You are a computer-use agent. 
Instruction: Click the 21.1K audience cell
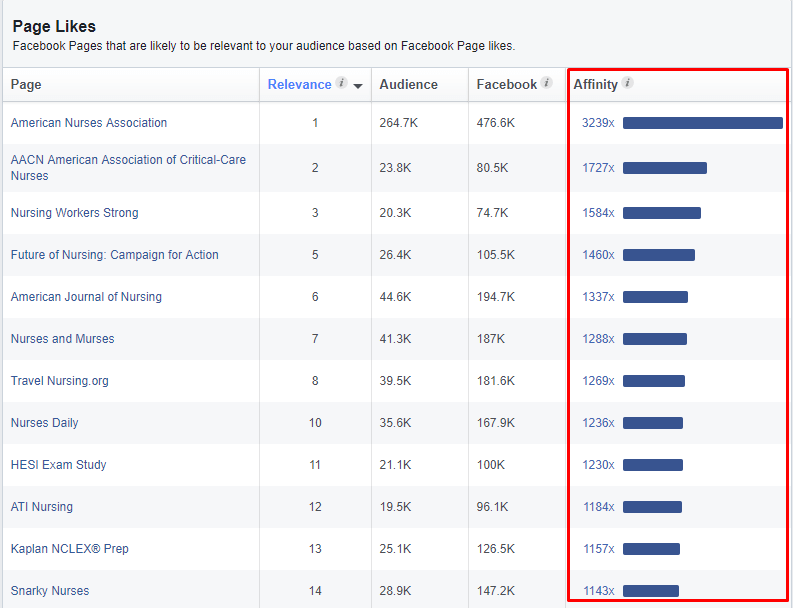(x=395, y=464)
